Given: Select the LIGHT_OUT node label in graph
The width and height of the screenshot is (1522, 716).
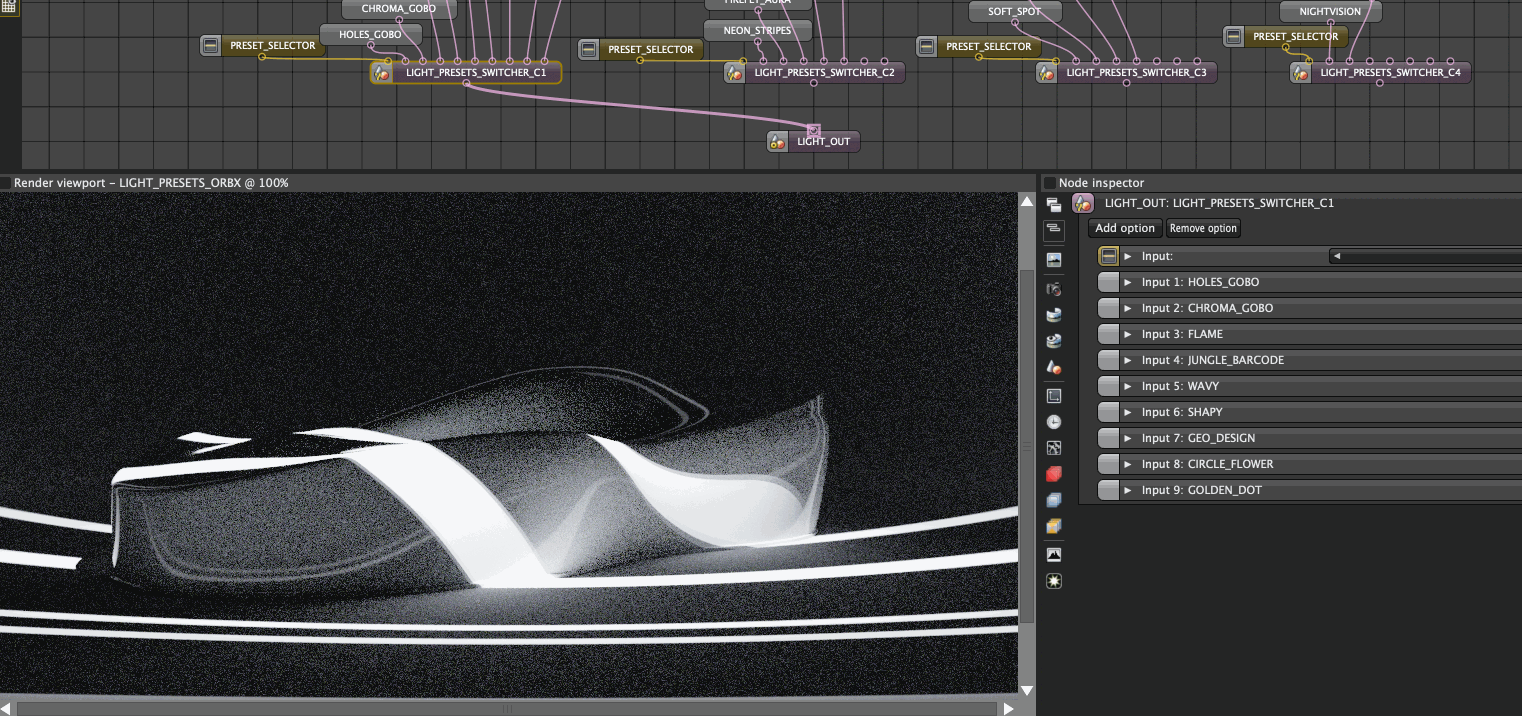Looking at the screenshot, I should 823,142.
